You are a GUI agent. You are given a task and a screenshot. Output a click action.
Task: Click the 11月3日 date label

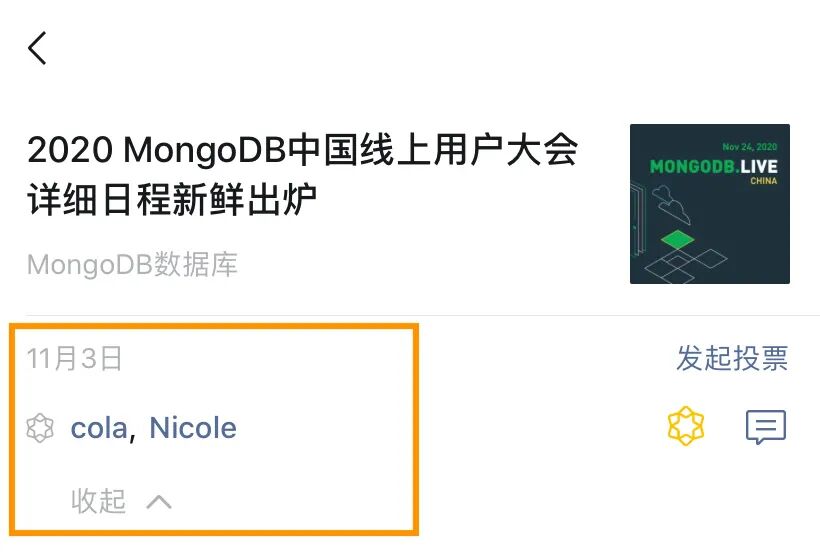[74, 359]
